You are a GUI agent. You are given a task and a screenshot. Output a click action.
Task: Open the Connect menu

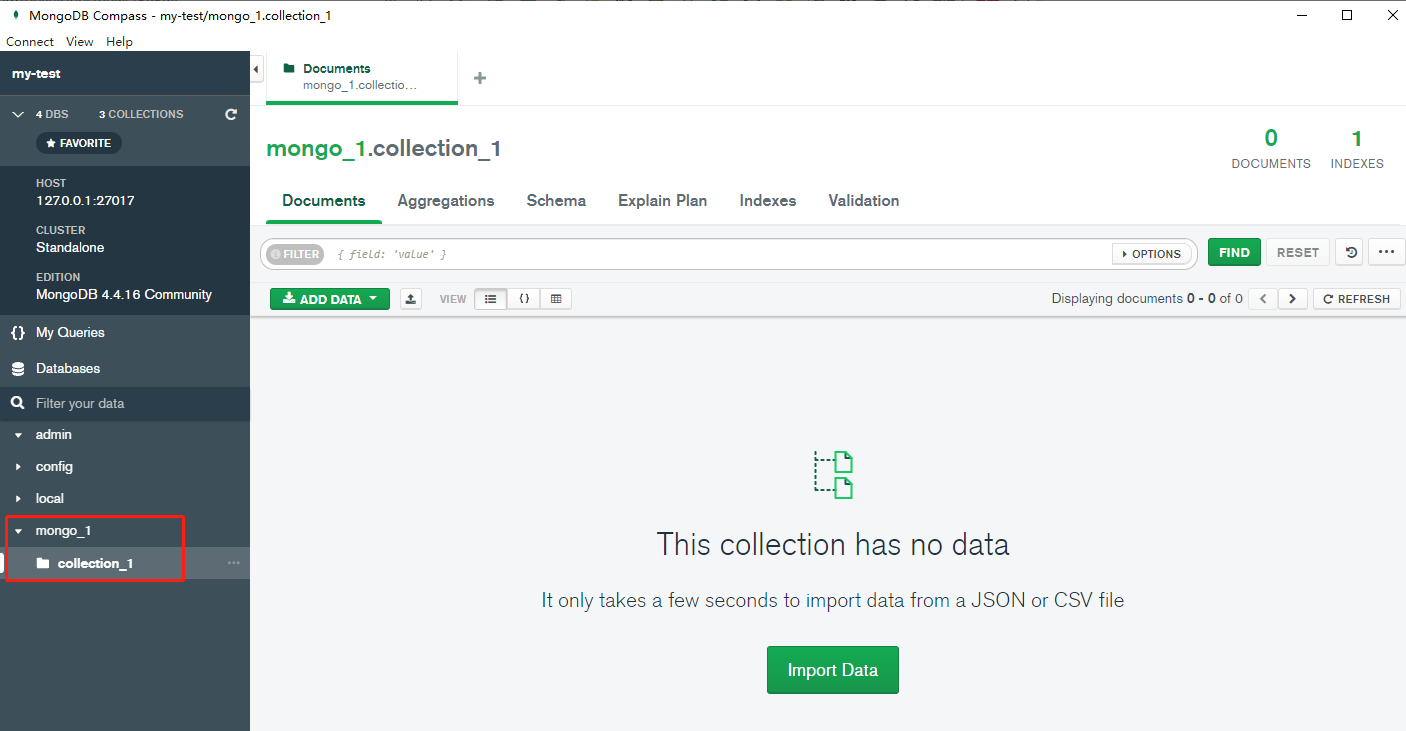tap(30, 42)
